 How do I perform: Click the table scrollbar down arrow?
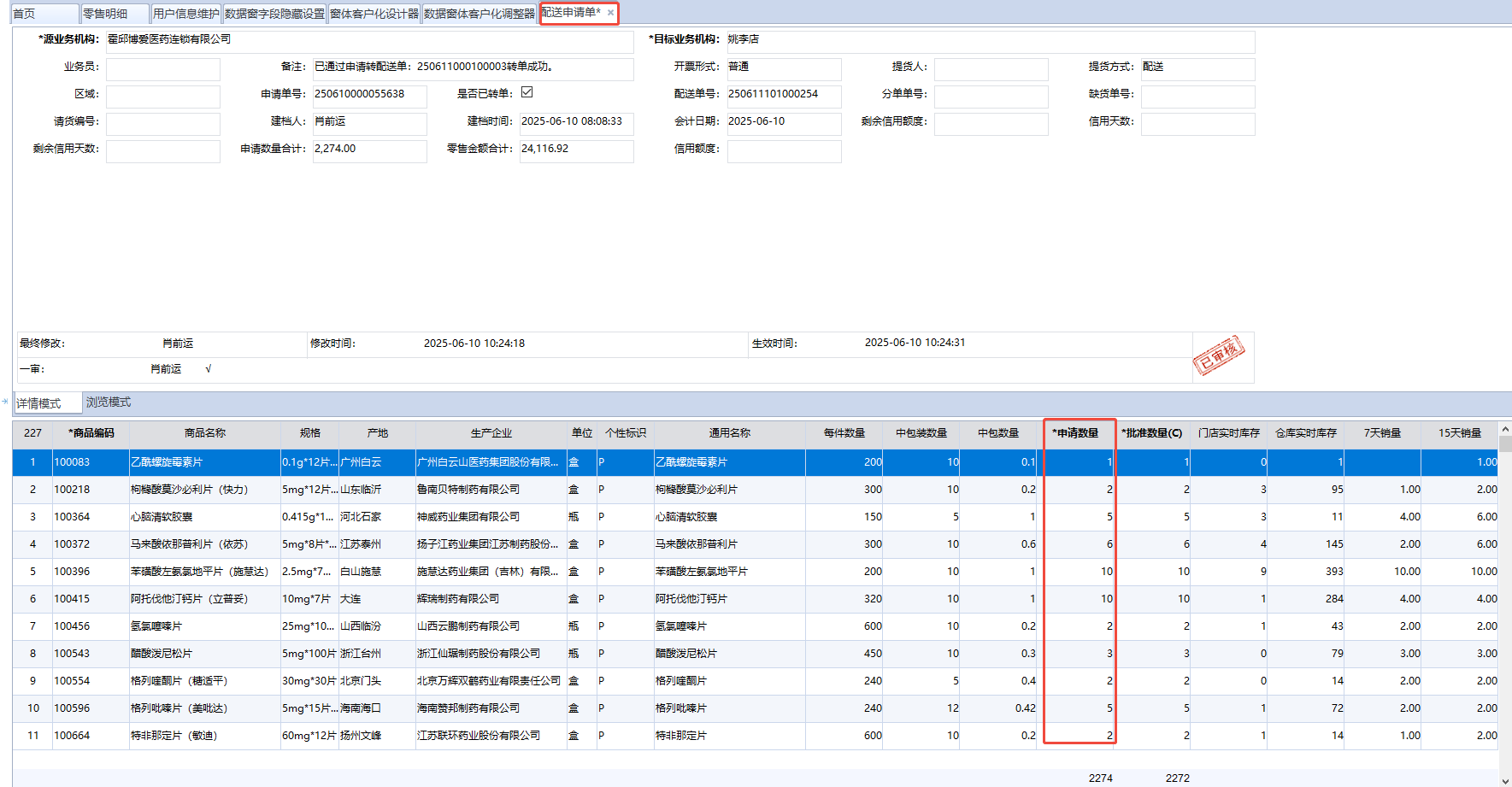point(1505,780)
